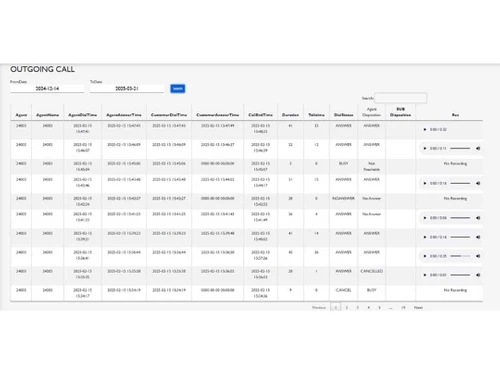This screenshot has height=375, width=500.
Task: Click the OUTGOING CALL page heading
Action: tap(42, 69)
